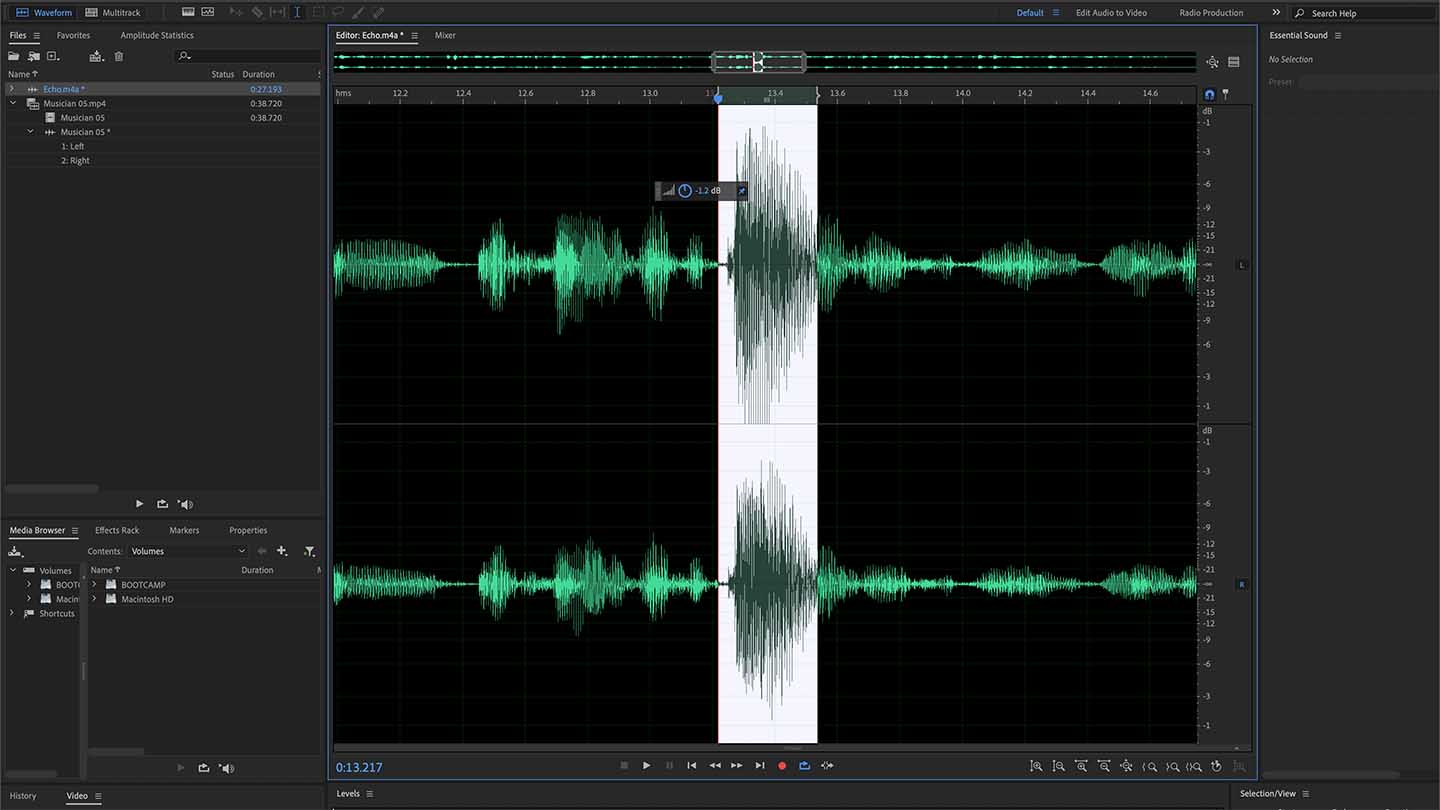The height and width of the screenshot is (810, 1440).
Task: Click Zoom In Amplitude icon
Action: click(x=1036, y=766)
